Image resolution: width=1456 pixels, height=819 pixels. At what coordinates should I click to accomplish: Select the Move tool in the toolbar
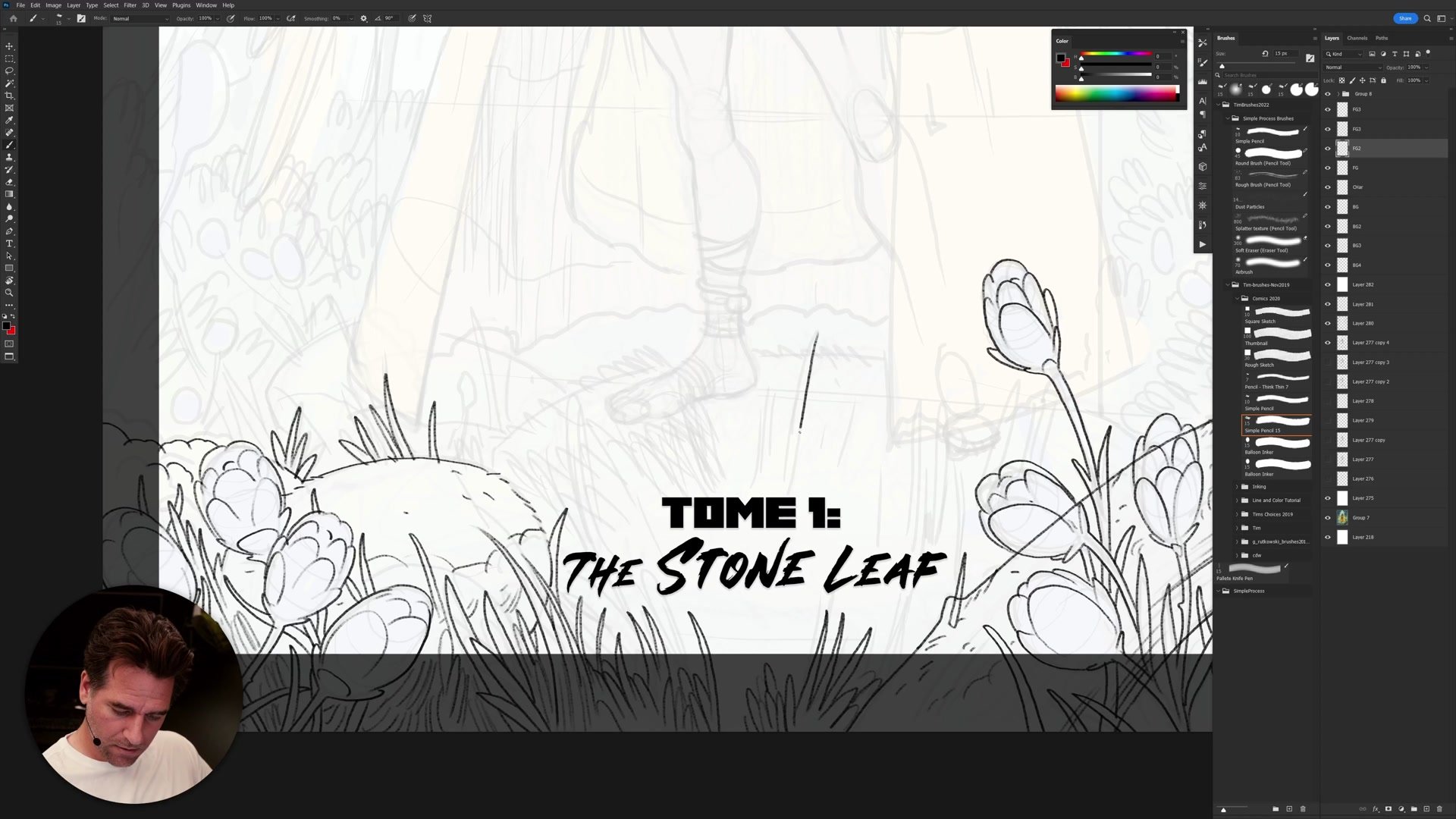pos(10,46)
